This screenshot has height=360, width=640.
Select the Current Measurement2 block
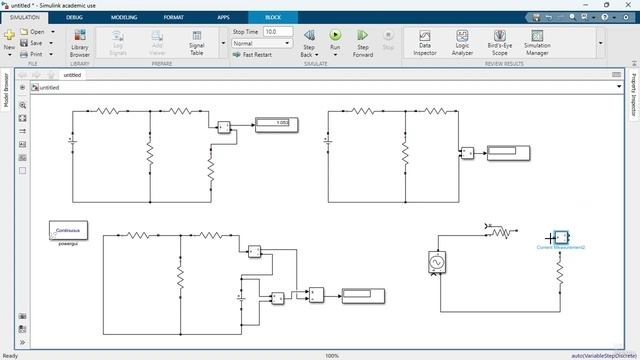point(562,237)
